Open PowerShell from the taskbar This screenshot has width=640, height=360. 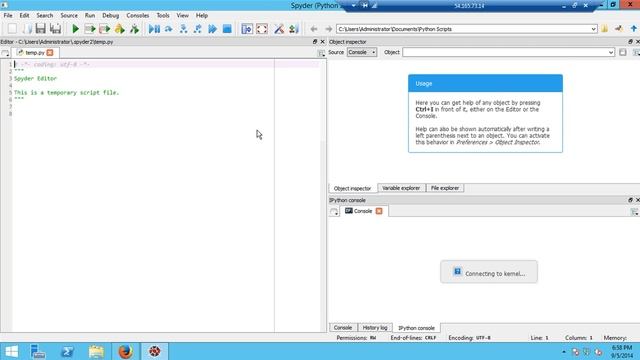coord(67,351)
